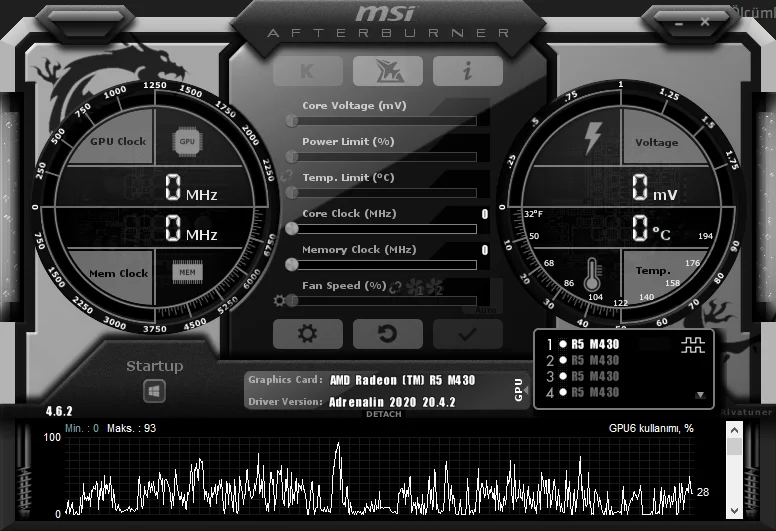Click Memory Clock value field showing 0
Viewport: 776px width, 531px height.
point(485,250)
